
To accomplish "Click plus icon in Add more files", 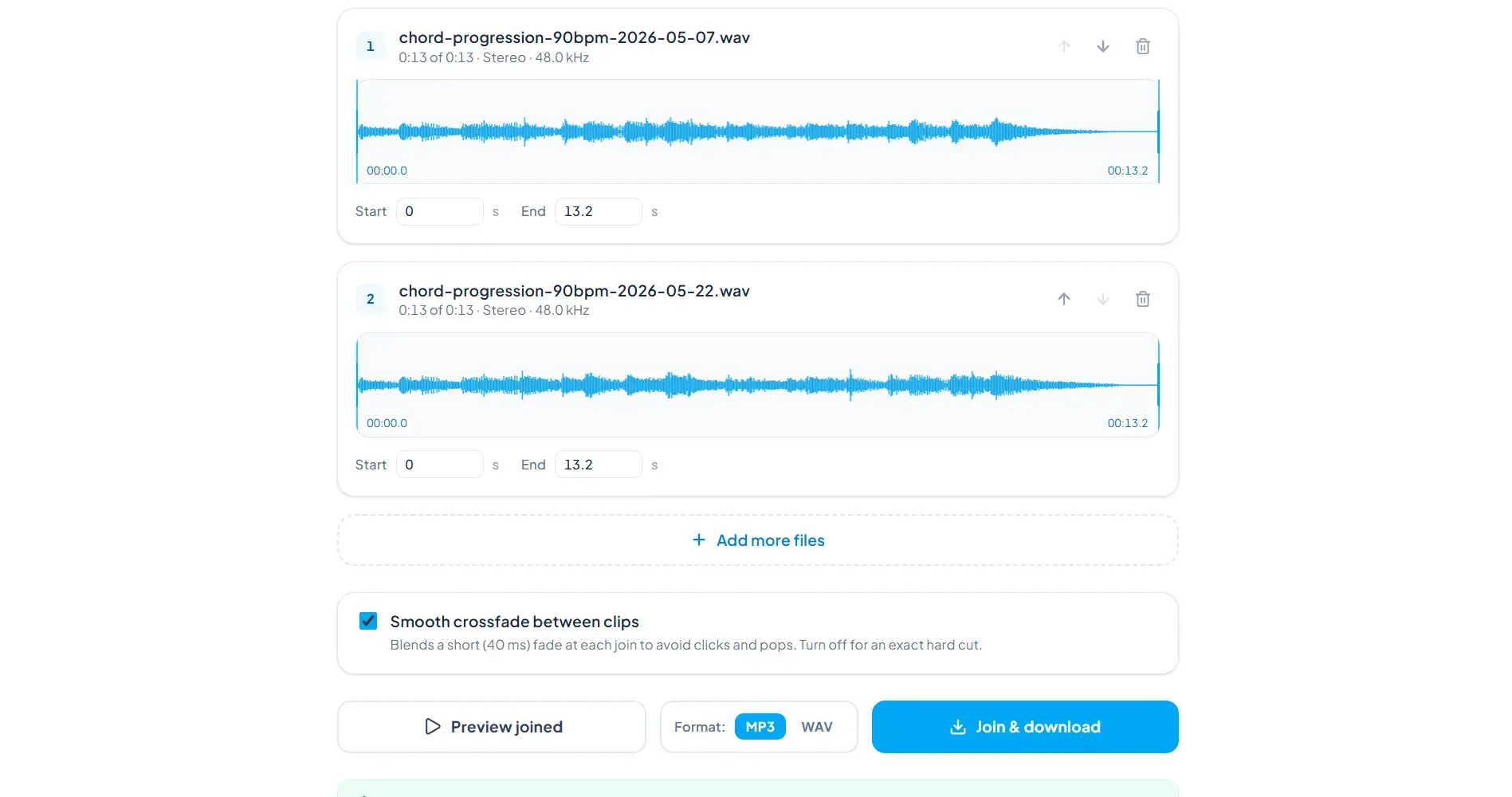I will coord(699,540).
